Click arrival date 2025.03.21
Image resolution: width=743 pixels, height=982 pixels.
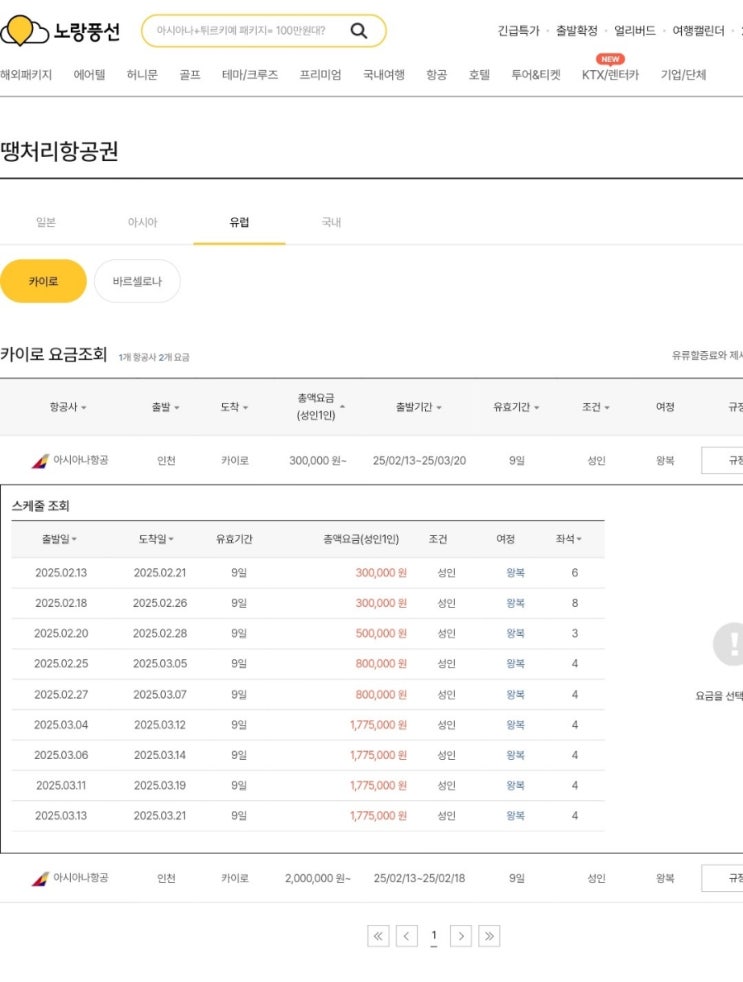pos(160,816)
